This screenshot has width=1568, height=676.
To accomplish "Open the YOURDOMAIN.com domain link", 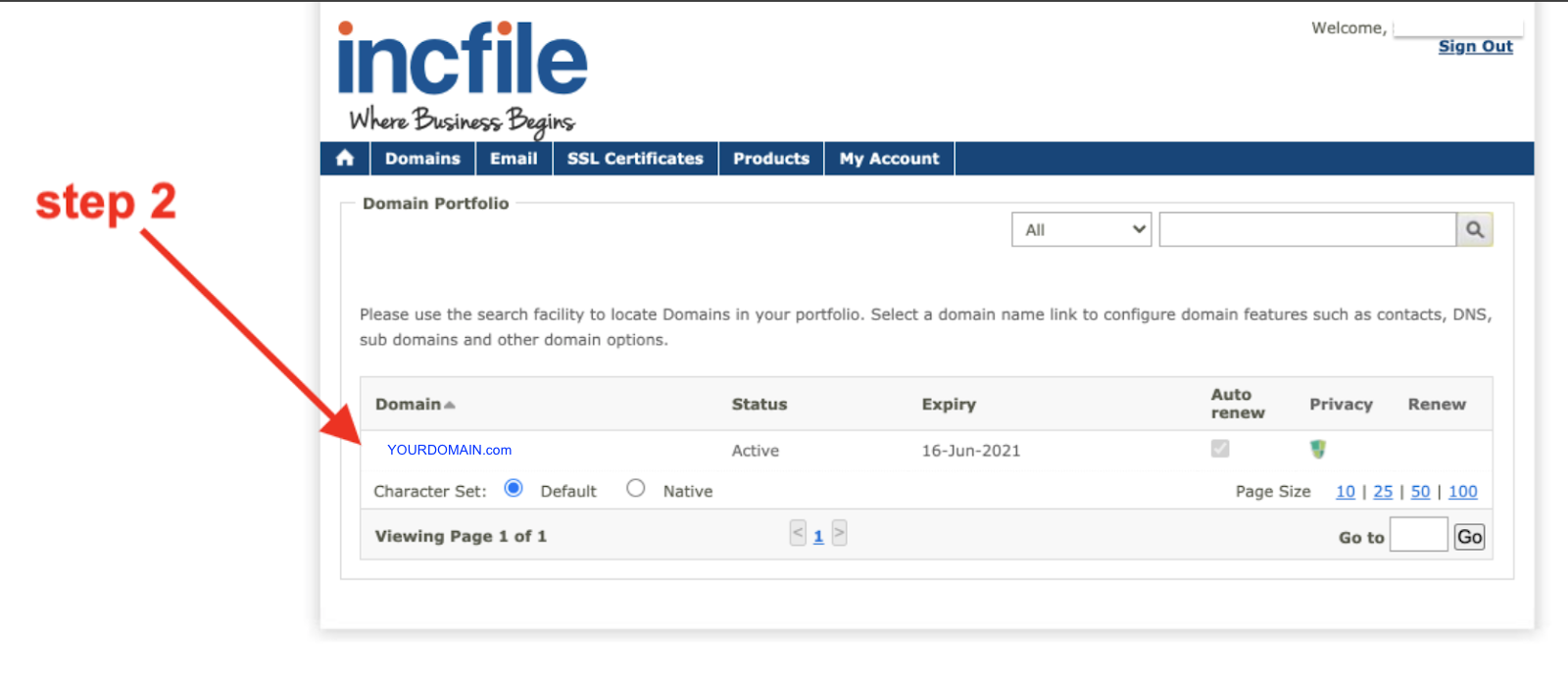I will click(x=449, y=450).
